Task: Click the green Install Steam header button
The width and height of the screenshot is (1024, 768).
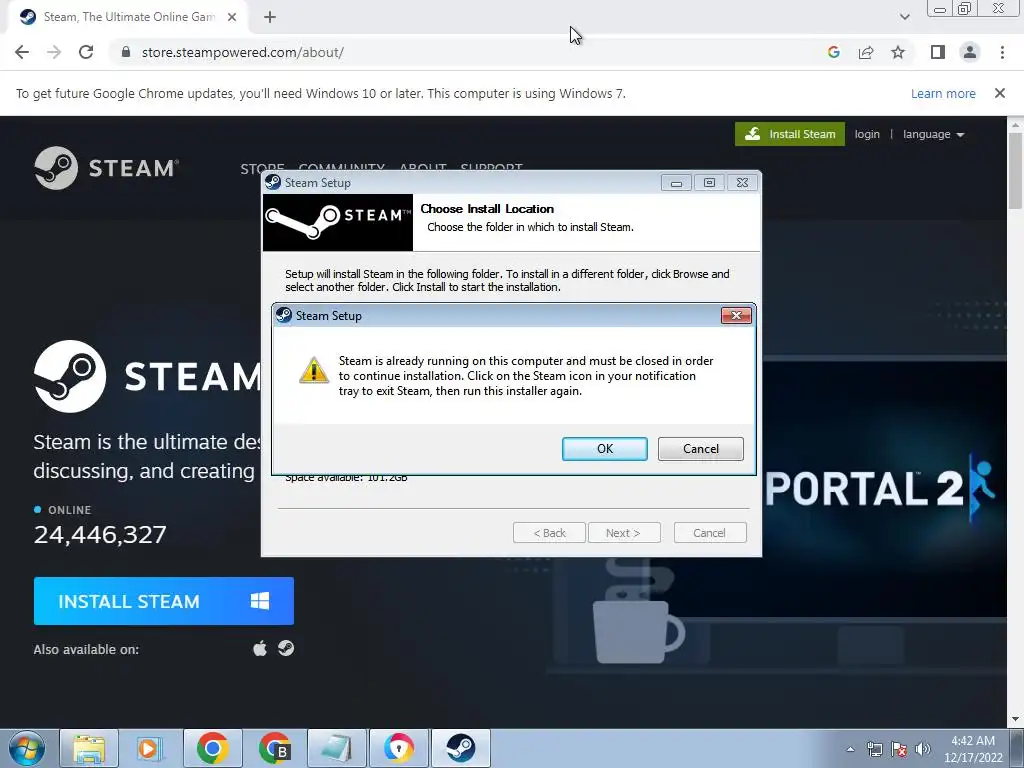Action: (x=790, y=134)
